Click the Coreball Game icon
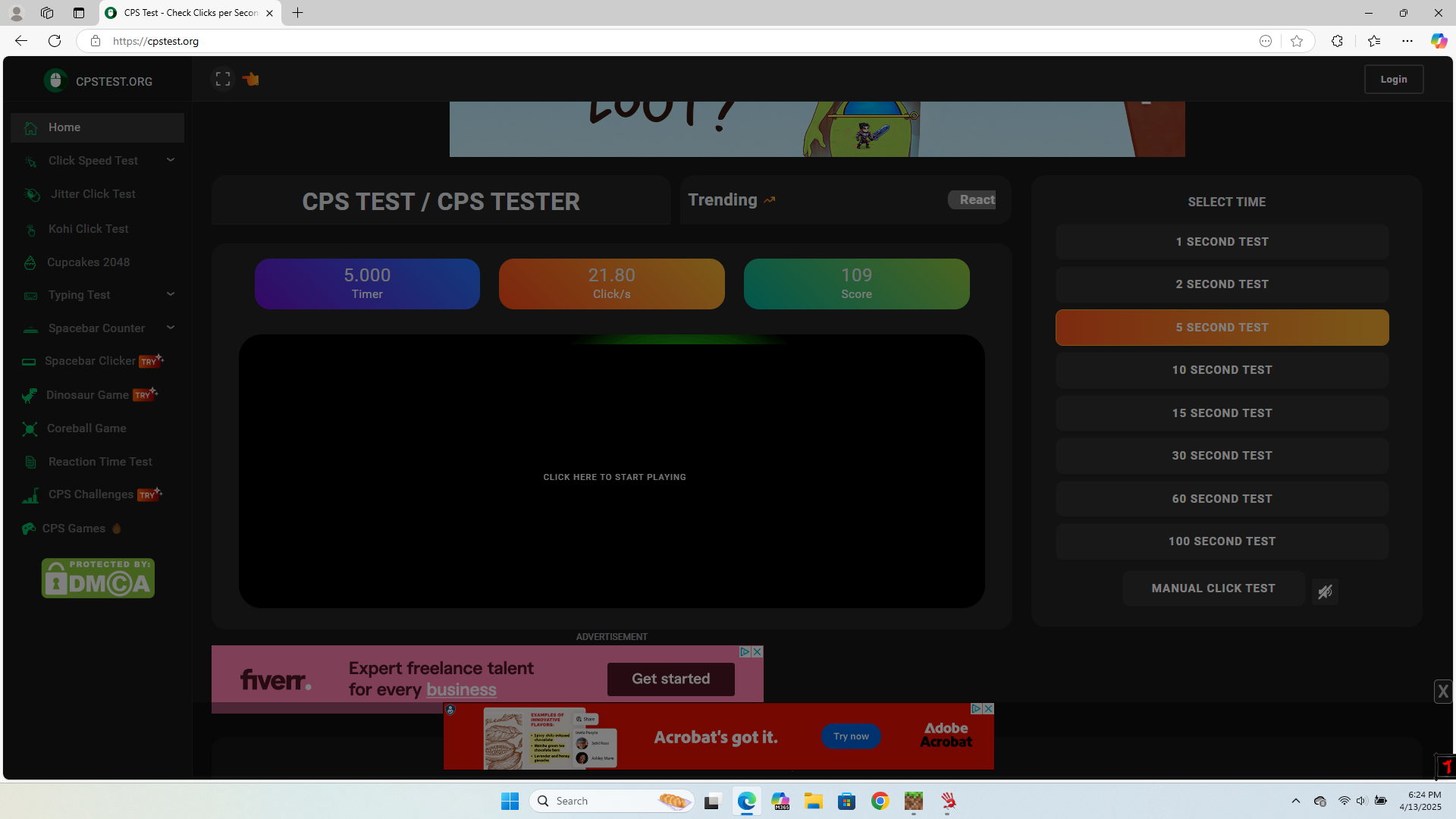Image resolution: width=1456 pixels, height=819 pixels. (x=30, y=429)
